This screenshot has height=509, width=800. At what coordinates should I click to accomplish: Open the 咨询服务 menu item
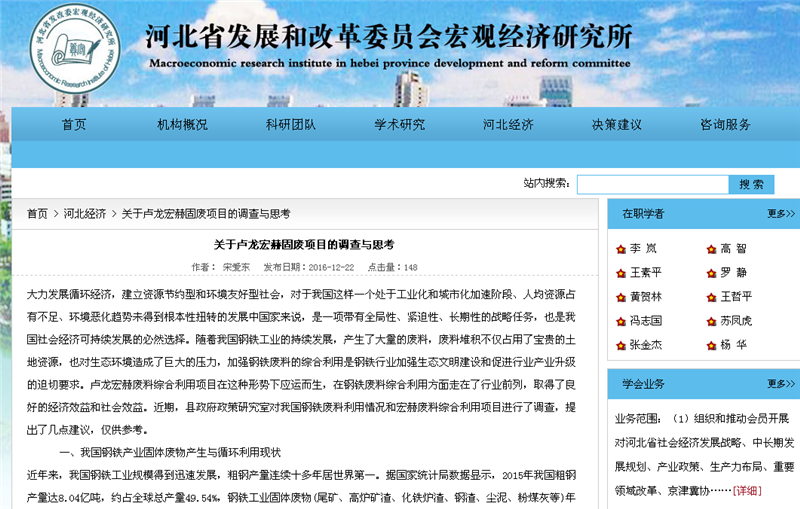(x=726, y=124)
